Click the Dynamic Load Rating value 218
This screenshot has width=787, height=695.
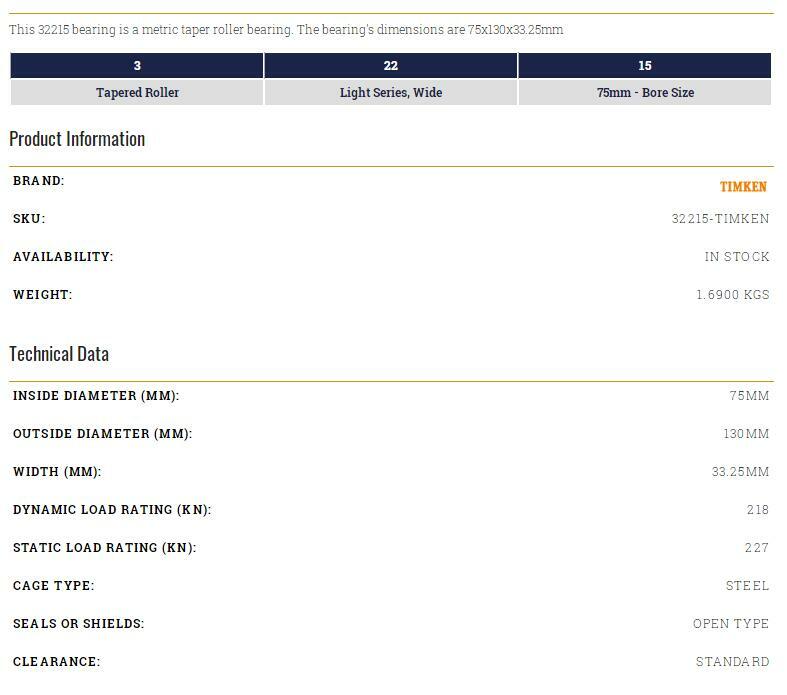[x=757, y=510]
